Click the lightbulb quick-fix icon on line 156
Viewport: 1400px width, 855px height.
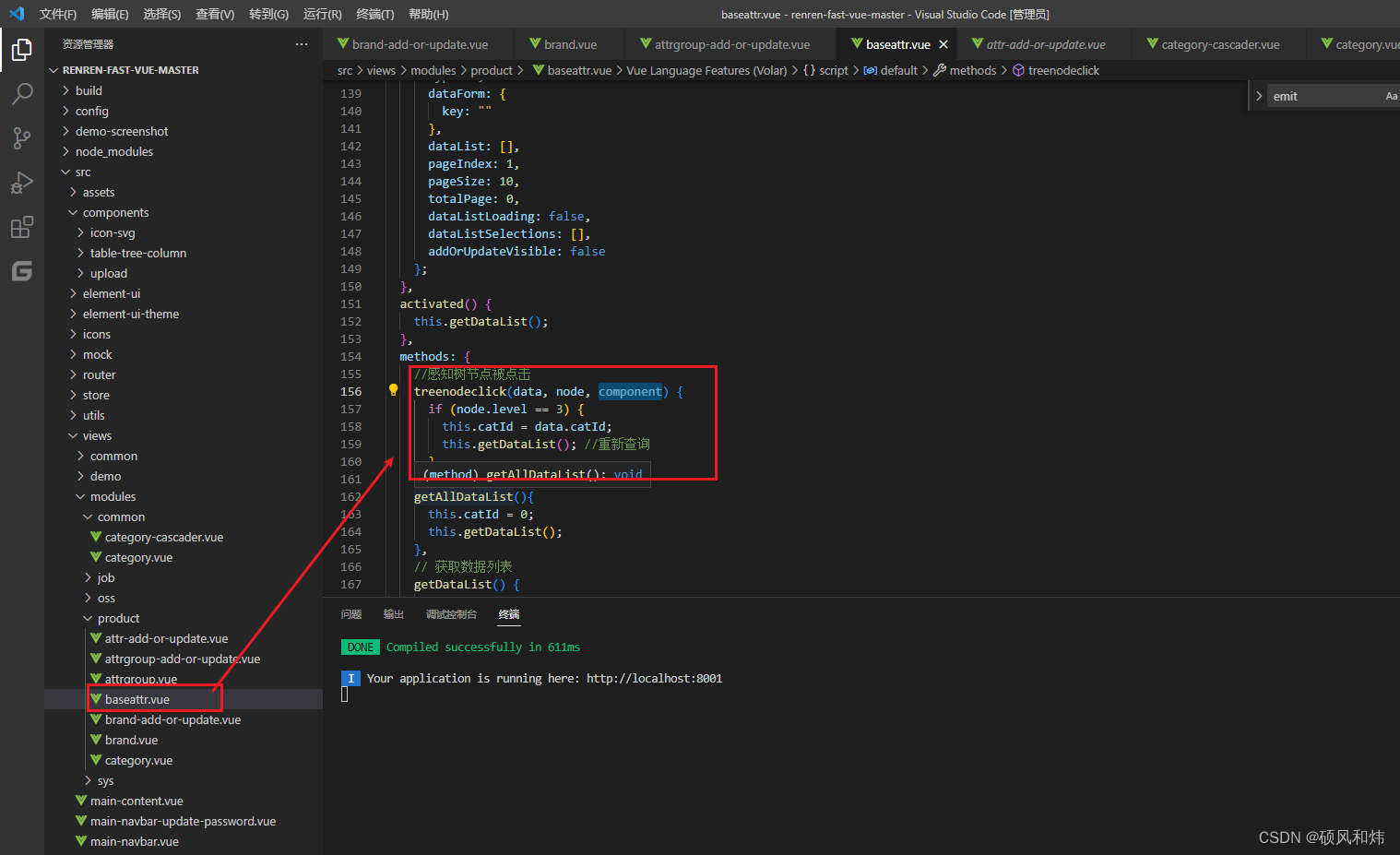tap(393, 390)
